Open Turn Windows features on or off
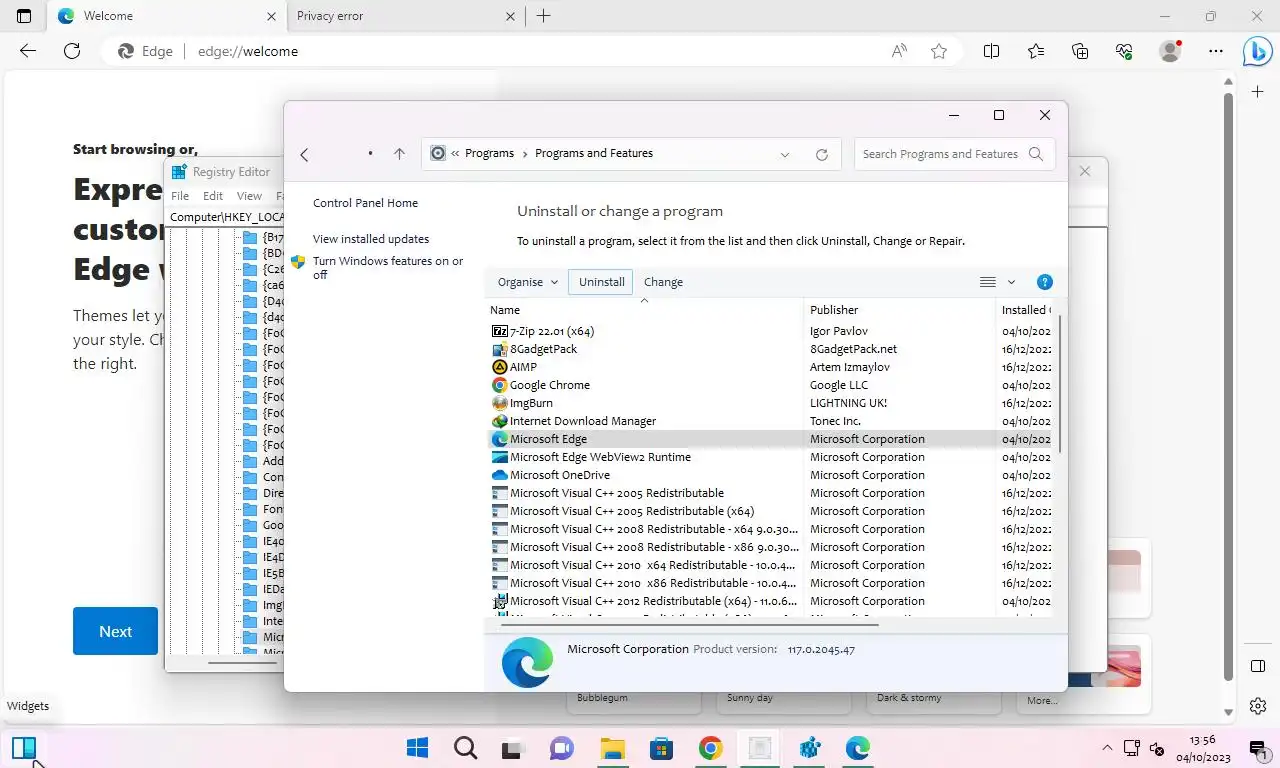Image resolution: width=1280 pixels, height=768 pixels. tap(388, 267)
